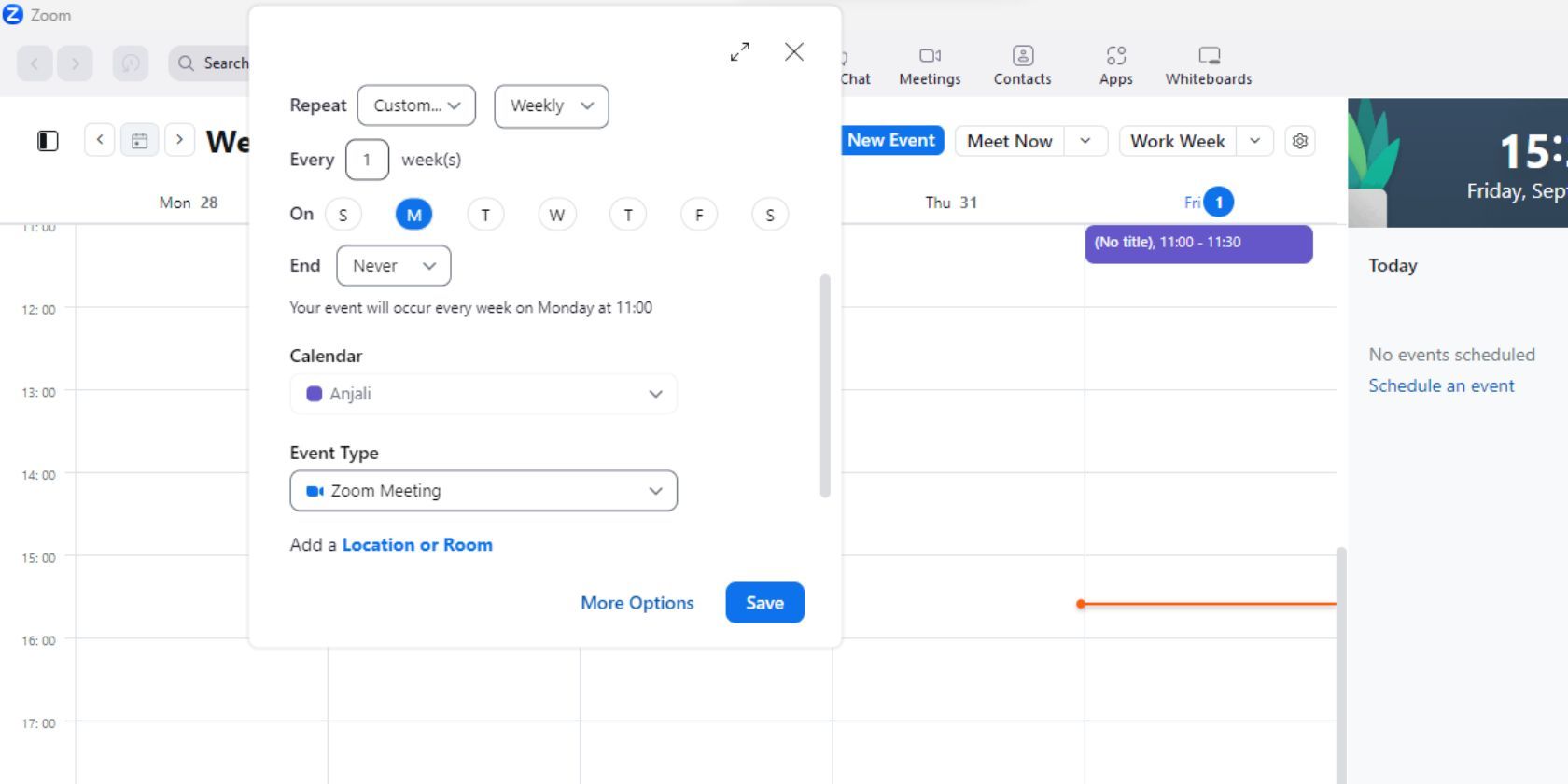Open calendar settings gear

pos(1300,141)
